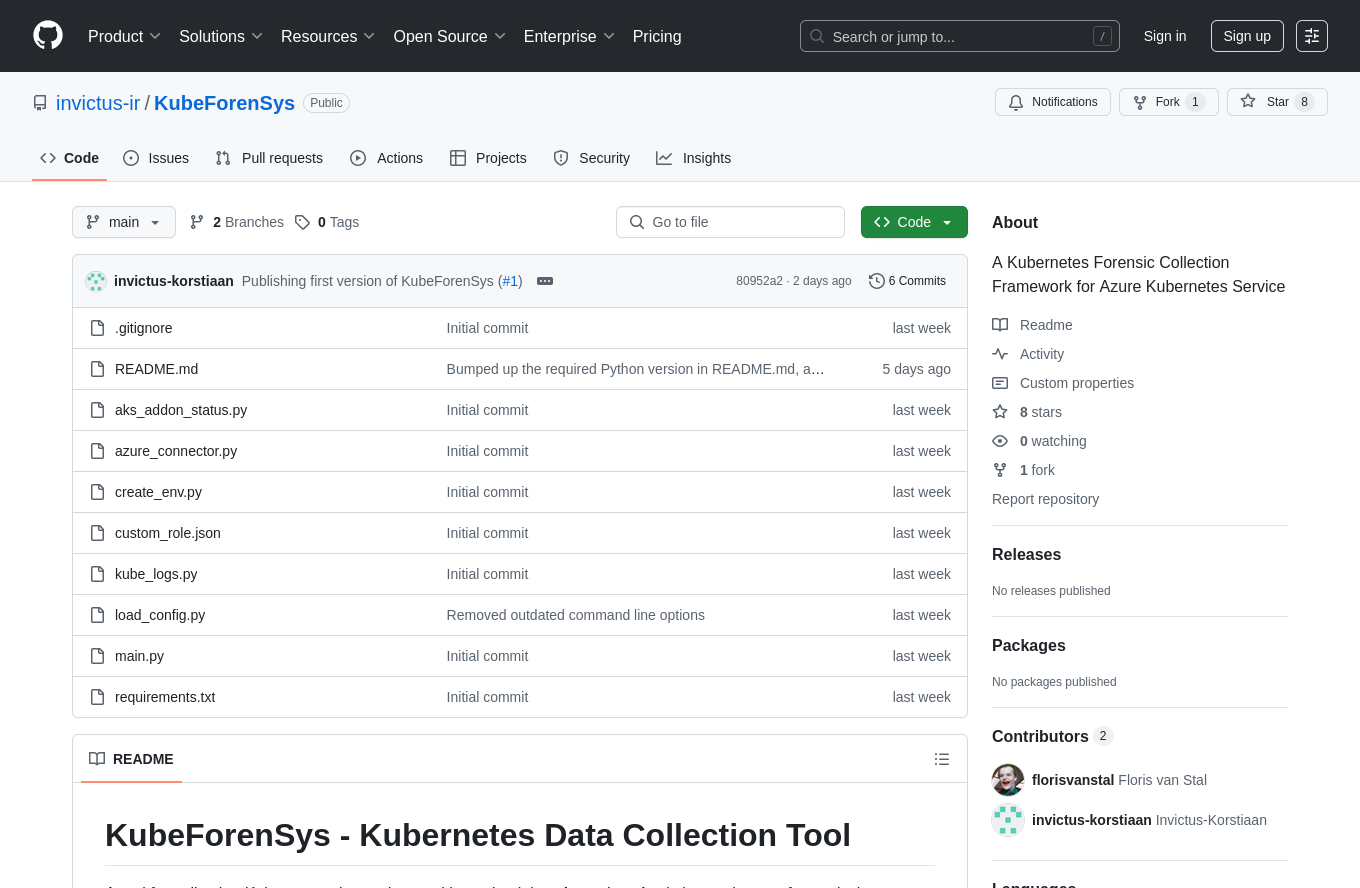Click the bell icon in Notifications
The width and height of the screenshot is (1360, 888).
click(1016, 102)
